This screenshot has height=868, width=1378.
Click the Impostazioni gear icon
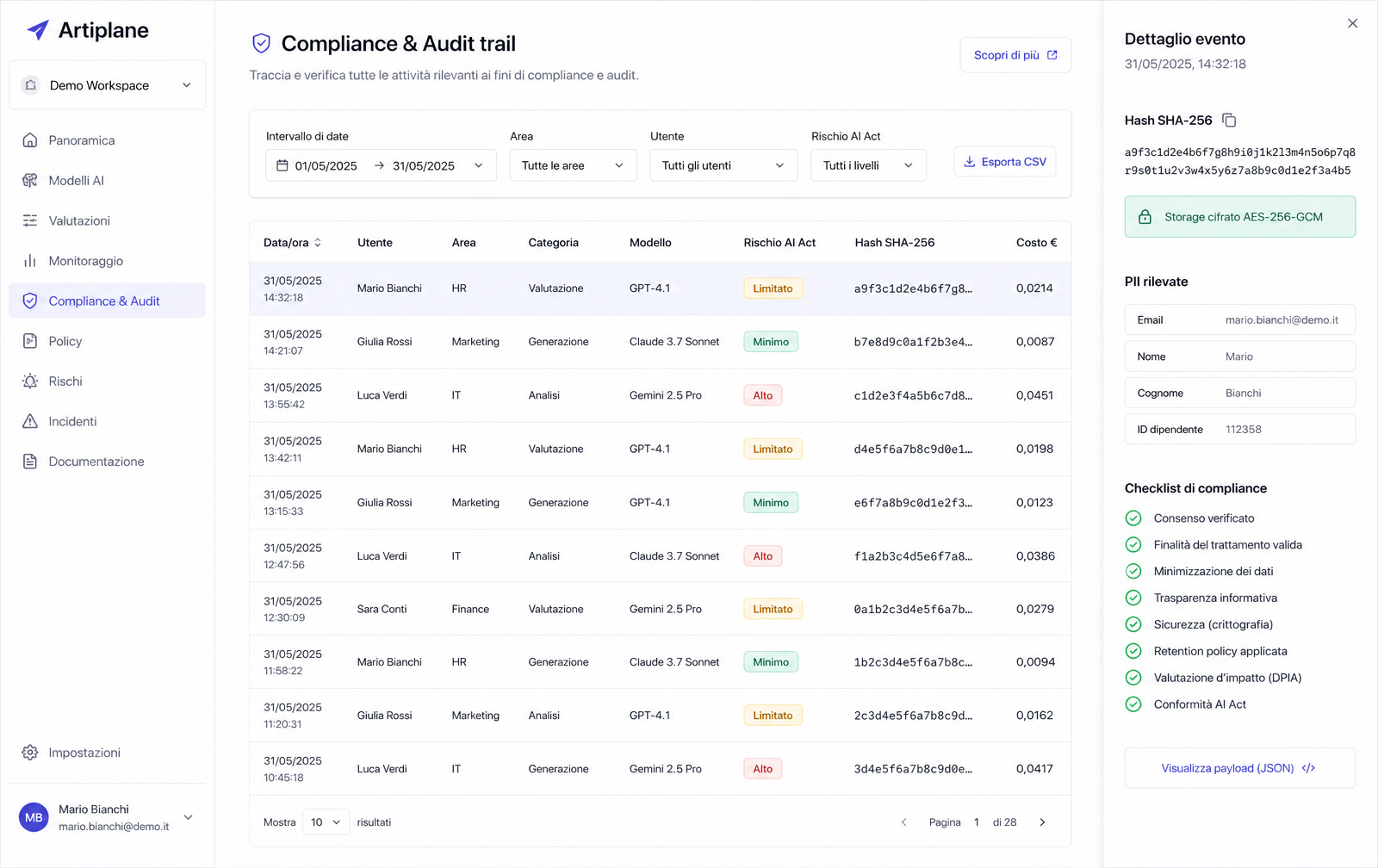coord(30,753)
